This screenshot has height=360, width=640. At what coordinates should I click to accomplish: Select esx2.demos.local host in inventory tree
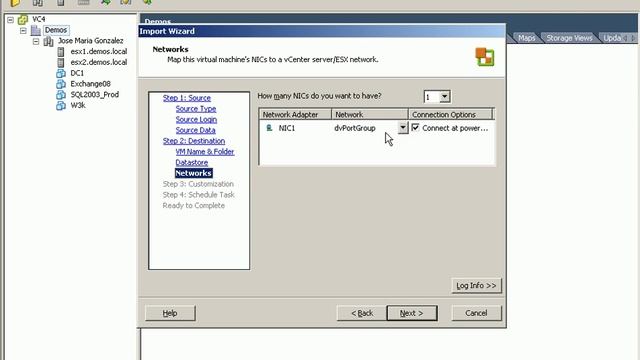(98, 62)
